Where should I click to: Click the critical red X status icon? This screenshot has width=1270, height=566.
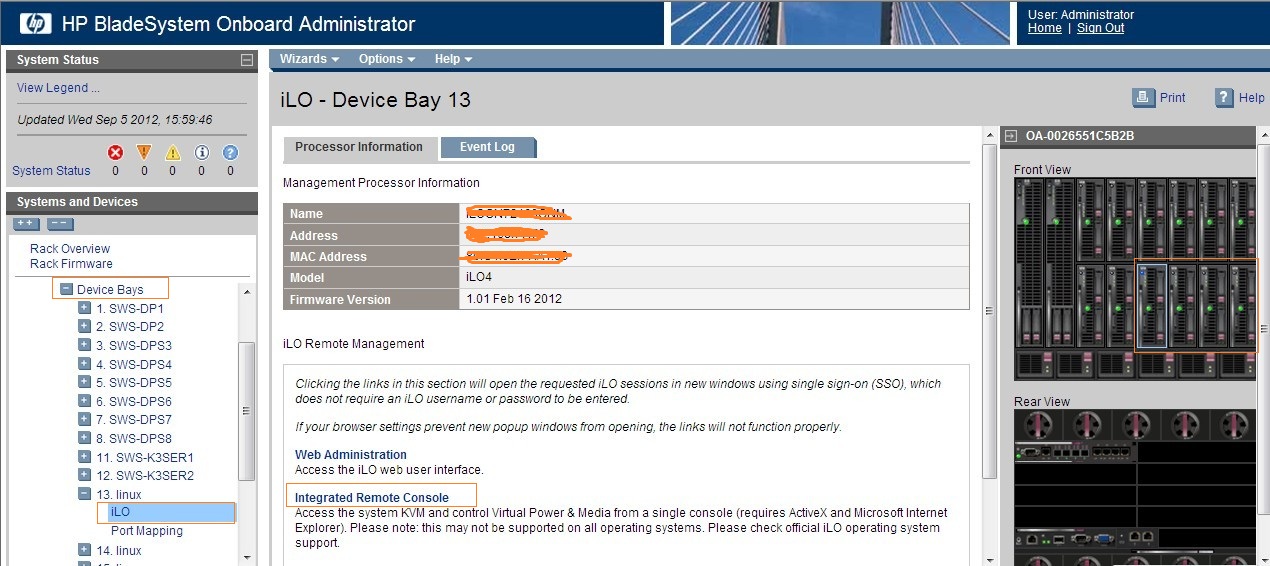[116, 153]
